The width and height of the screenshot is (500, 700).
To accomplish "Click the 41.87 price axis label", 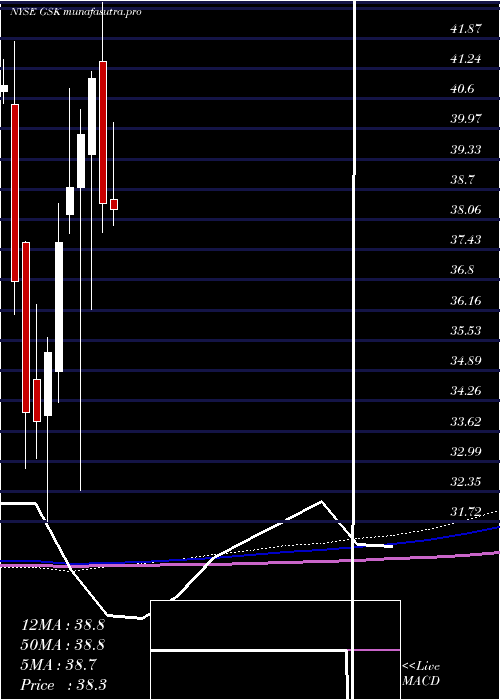I will tap(466, 29).
